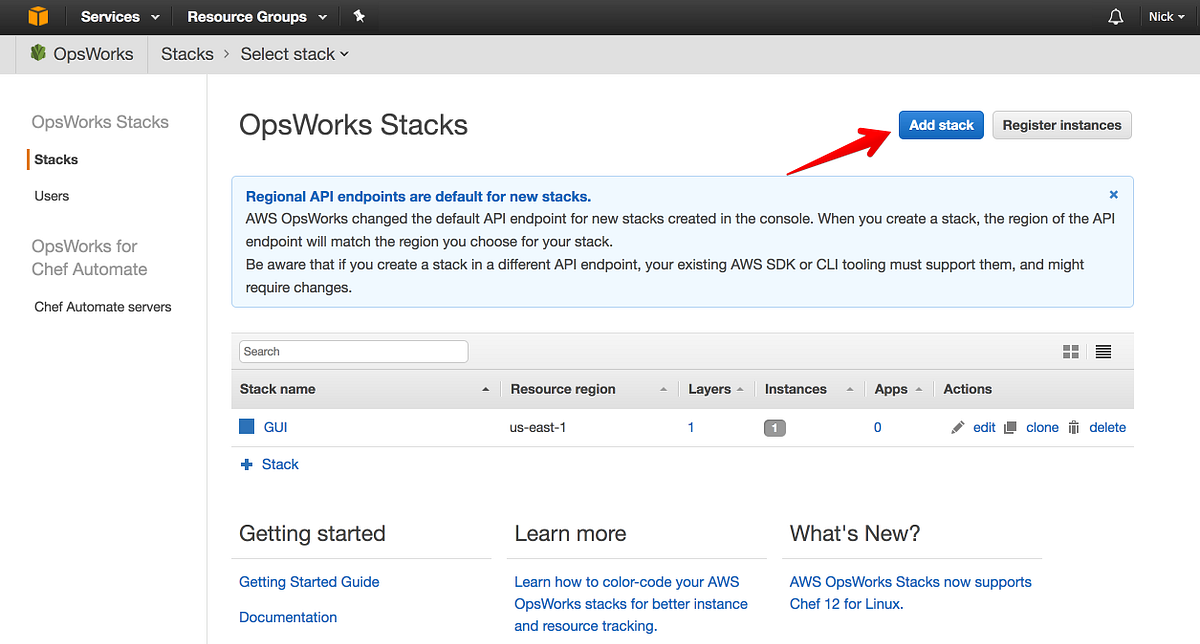This screenshot has width=1200, height=644.
Task: Switch stacks to grid view
Action: click(x=1070, y=351)
